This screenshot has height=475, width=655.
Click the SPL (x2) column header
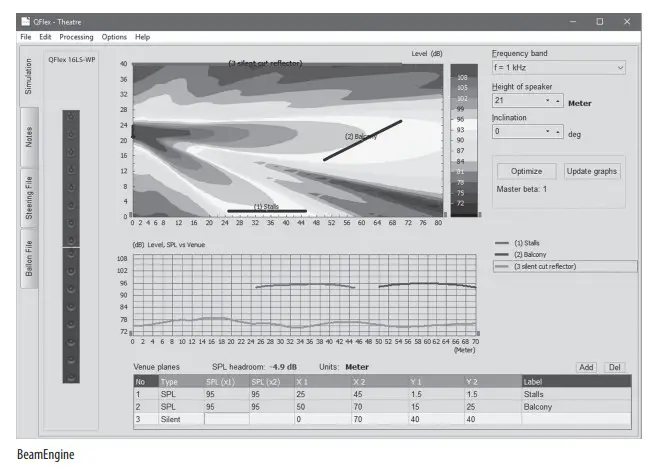coord(272,382)
